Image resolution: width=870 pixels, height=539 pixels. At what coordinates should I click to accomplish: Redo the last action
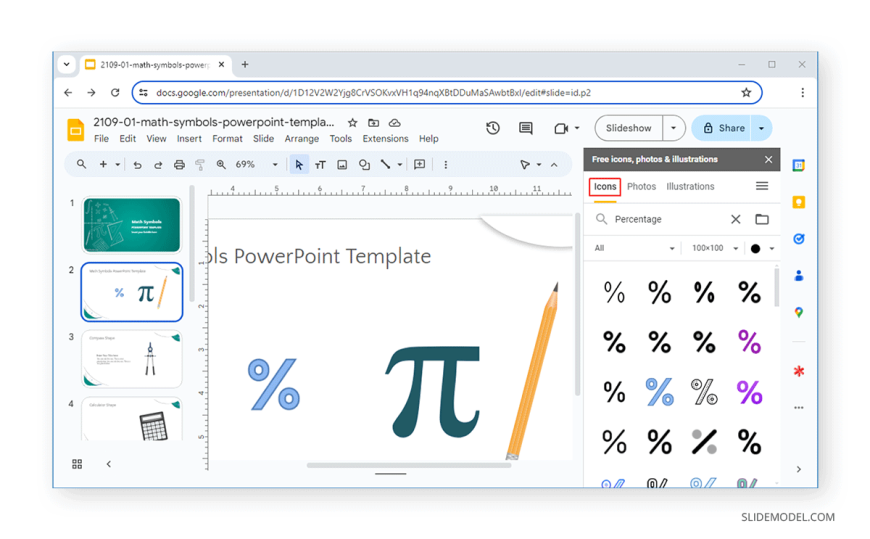coord(158,165)
